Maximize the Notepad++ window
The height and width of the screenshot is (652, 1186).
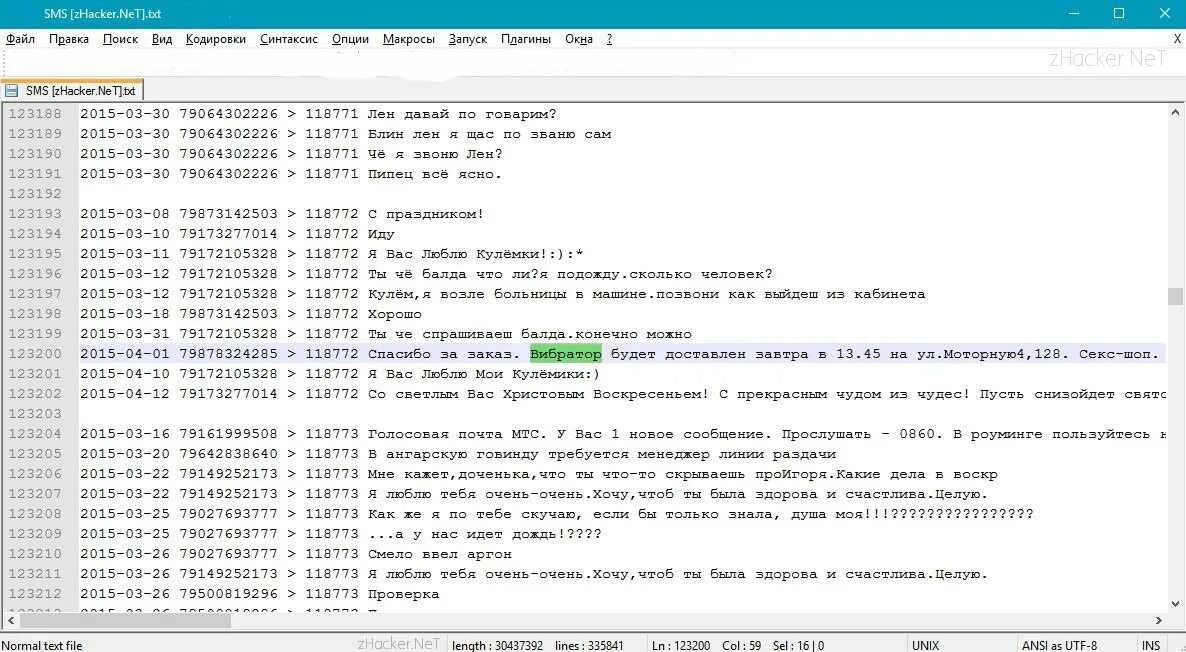pyautogui.click(x=1119, y=13)
